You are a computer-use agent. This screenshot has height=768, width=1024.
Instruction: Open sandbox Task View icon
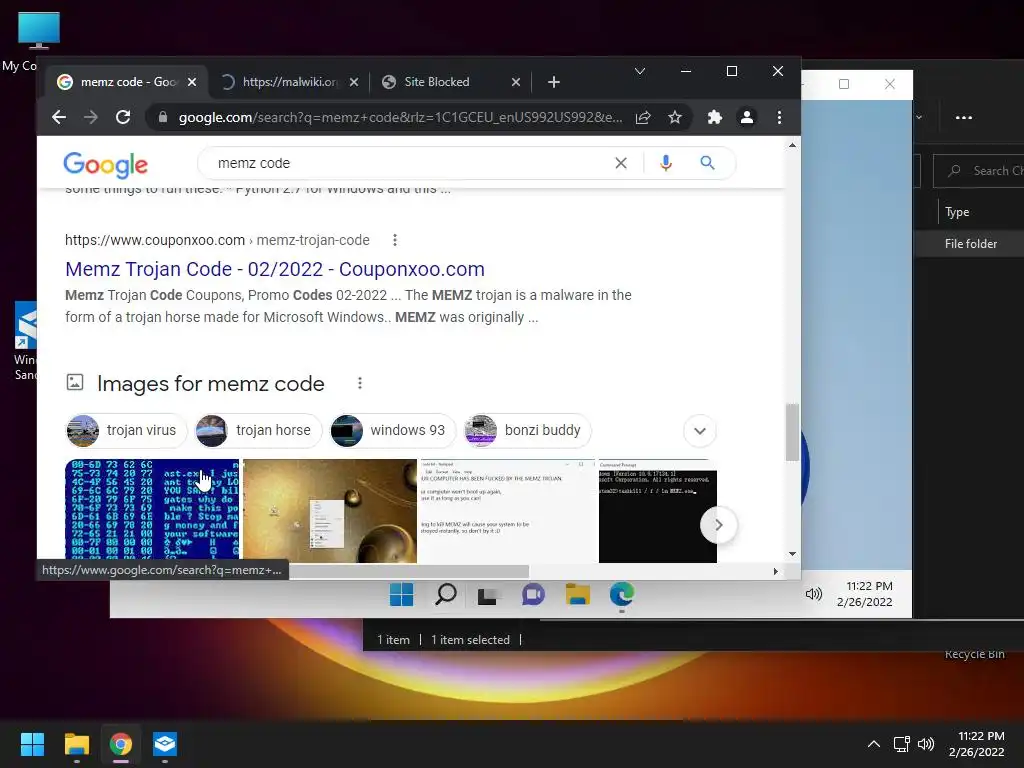point(488,596)
